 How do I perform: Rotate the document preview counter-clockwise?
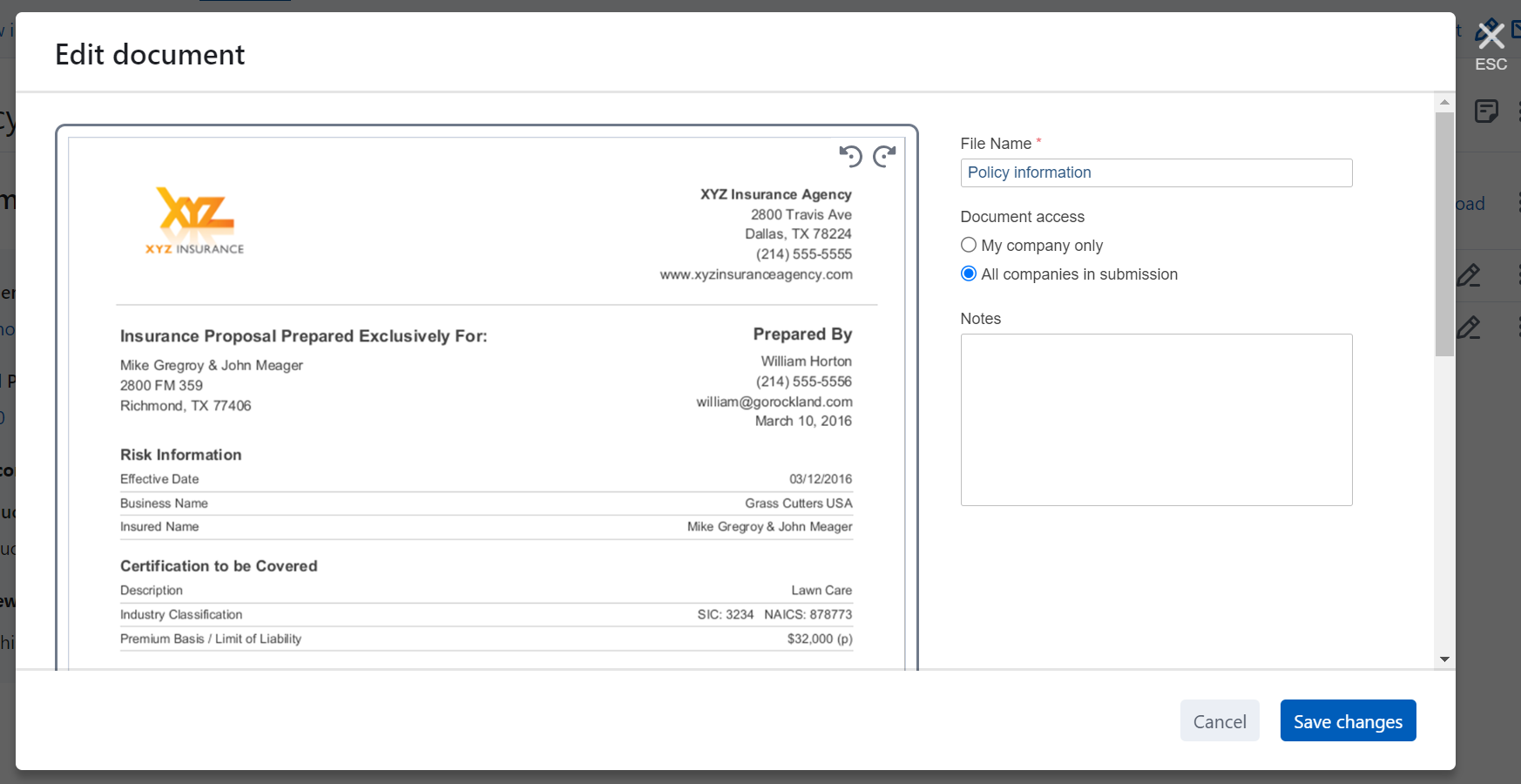tap(850, 156)
